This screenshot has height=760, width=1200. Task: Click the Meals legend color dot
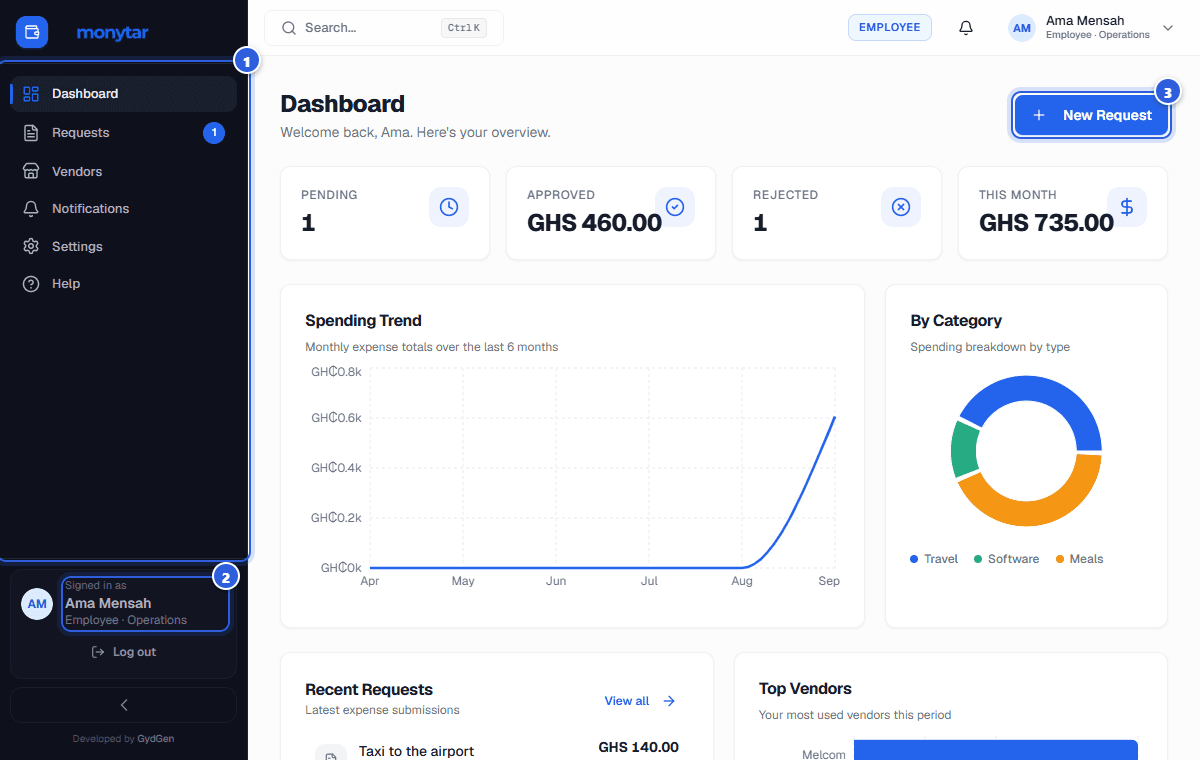tap(1060, 559)
